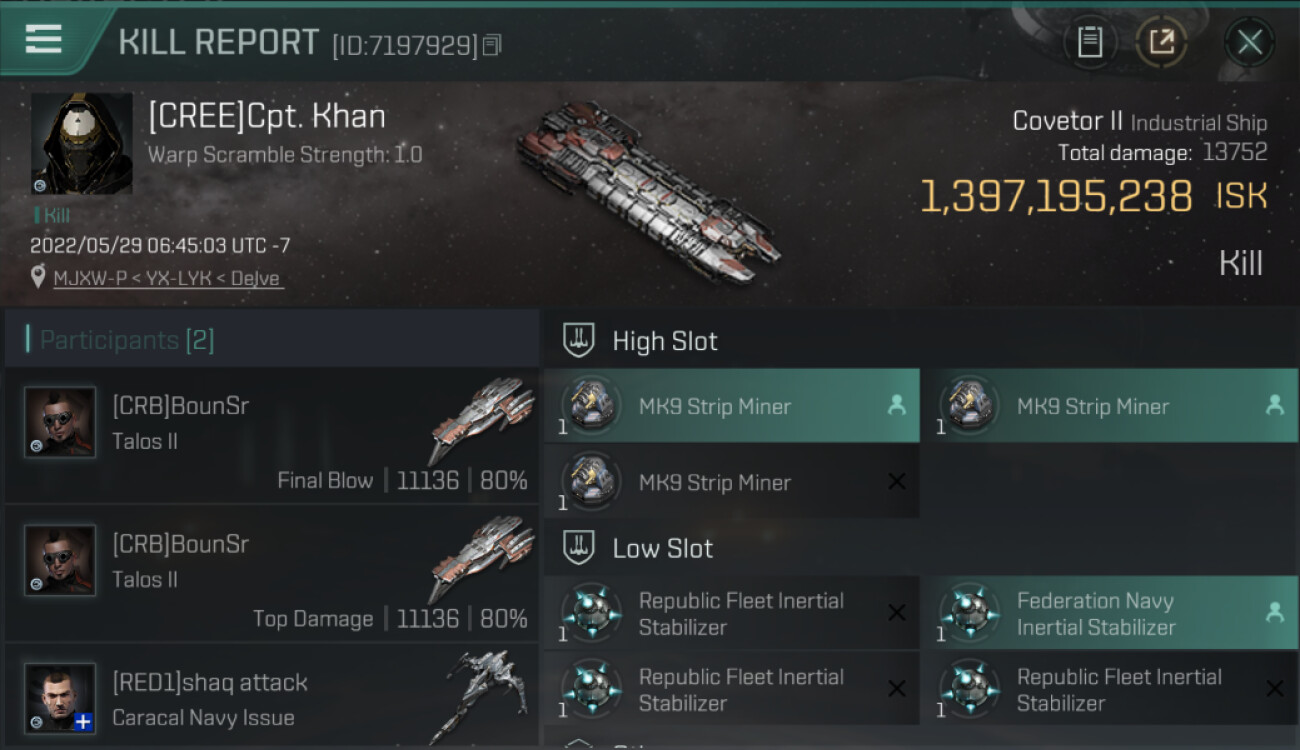1300x750 pixels.
Task: Copy the kill report ID
Action: click(491, 45)
